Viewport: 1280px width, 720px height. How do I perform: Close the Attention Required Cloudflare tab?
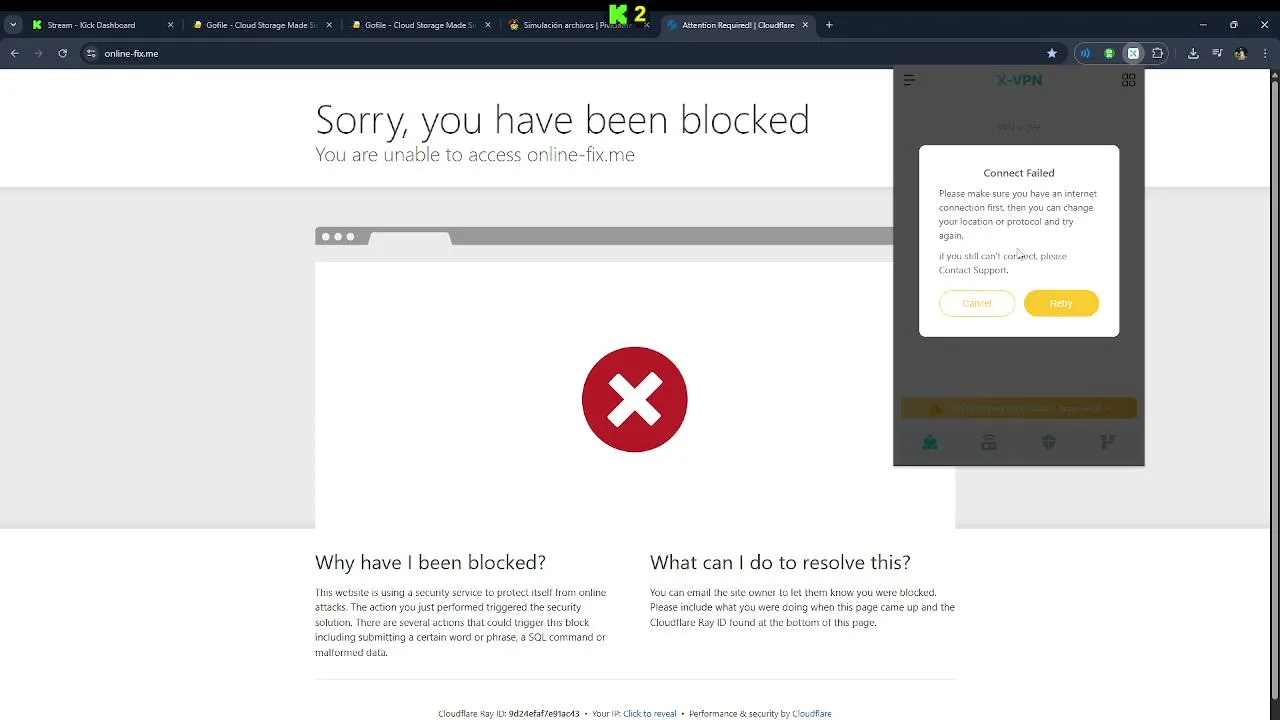(x=805, y=25)
